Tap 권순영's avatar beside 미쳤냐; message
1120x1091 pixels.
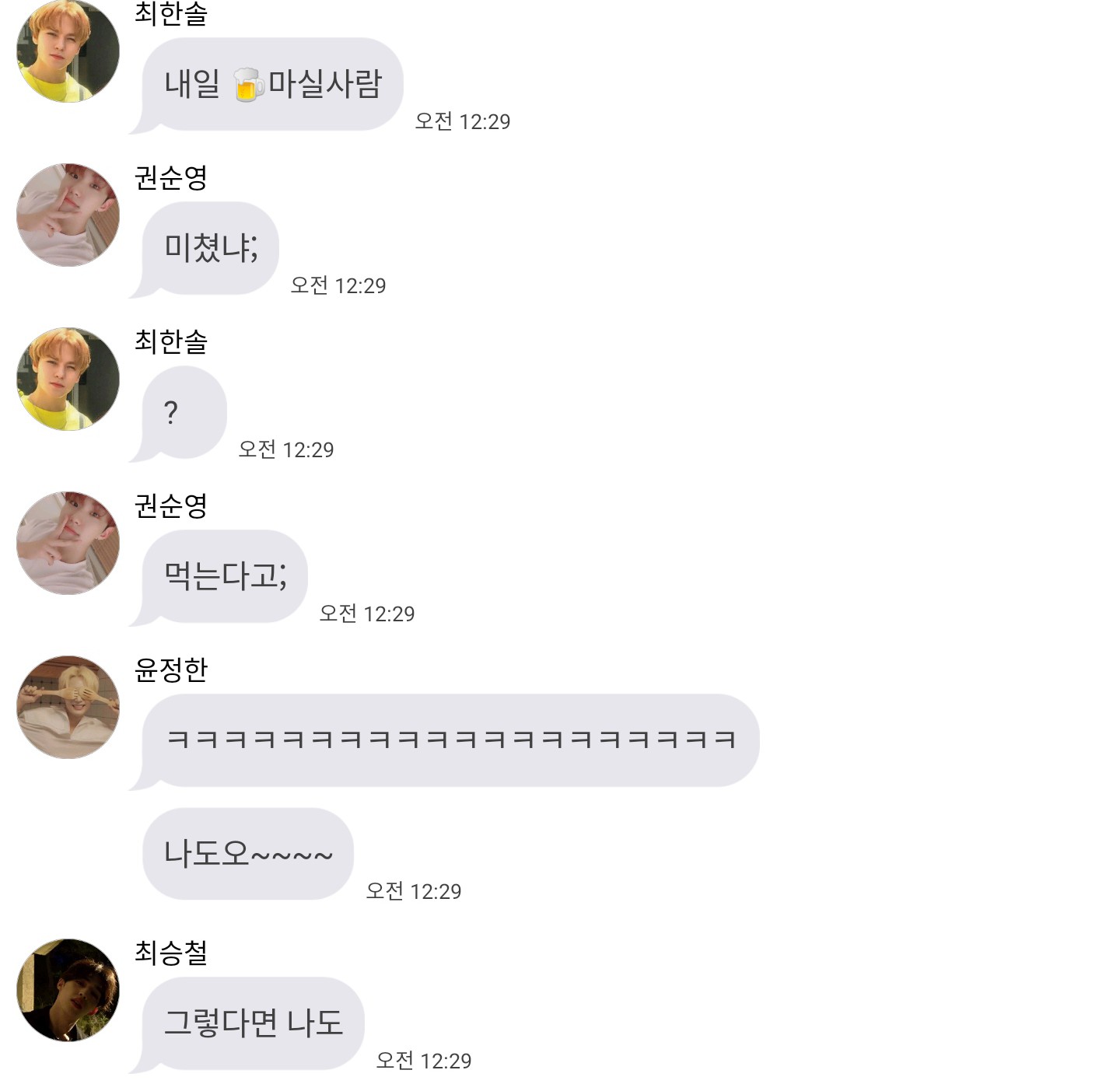[68, 215]
